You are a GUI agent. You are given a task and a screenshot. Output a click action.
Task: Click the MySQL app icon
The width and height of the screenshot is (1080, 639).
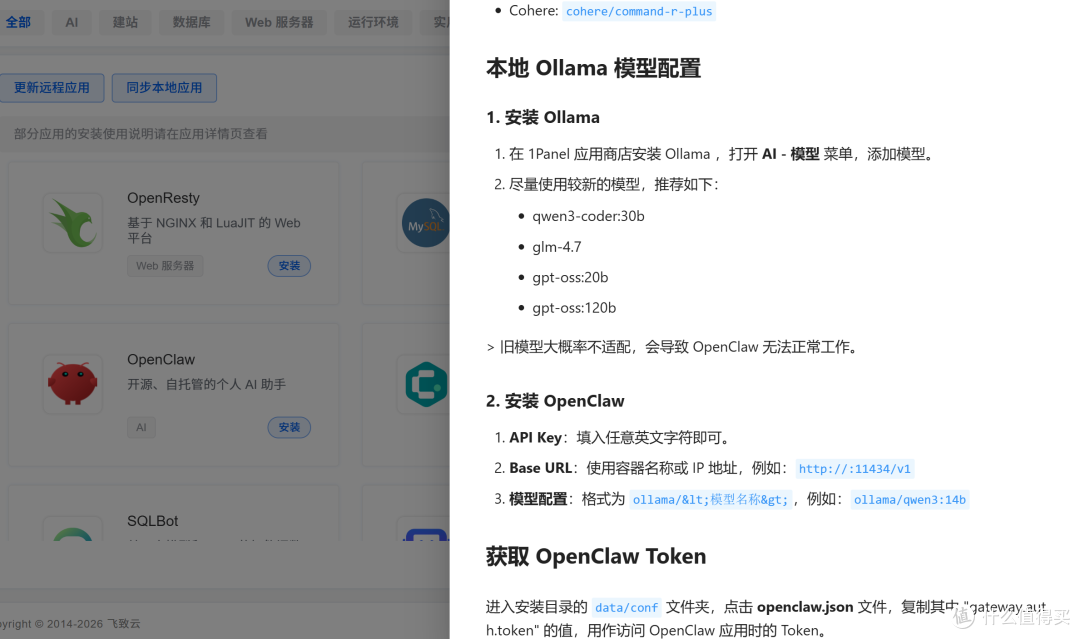pos(424,223)
